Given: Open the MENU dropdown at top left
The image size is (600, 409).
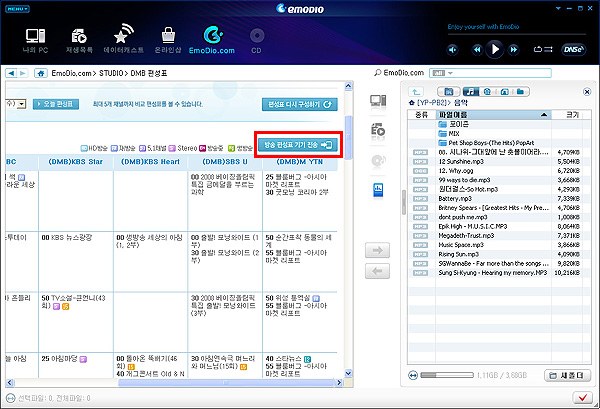Looking at the screenshot, I should coord(17,9).
